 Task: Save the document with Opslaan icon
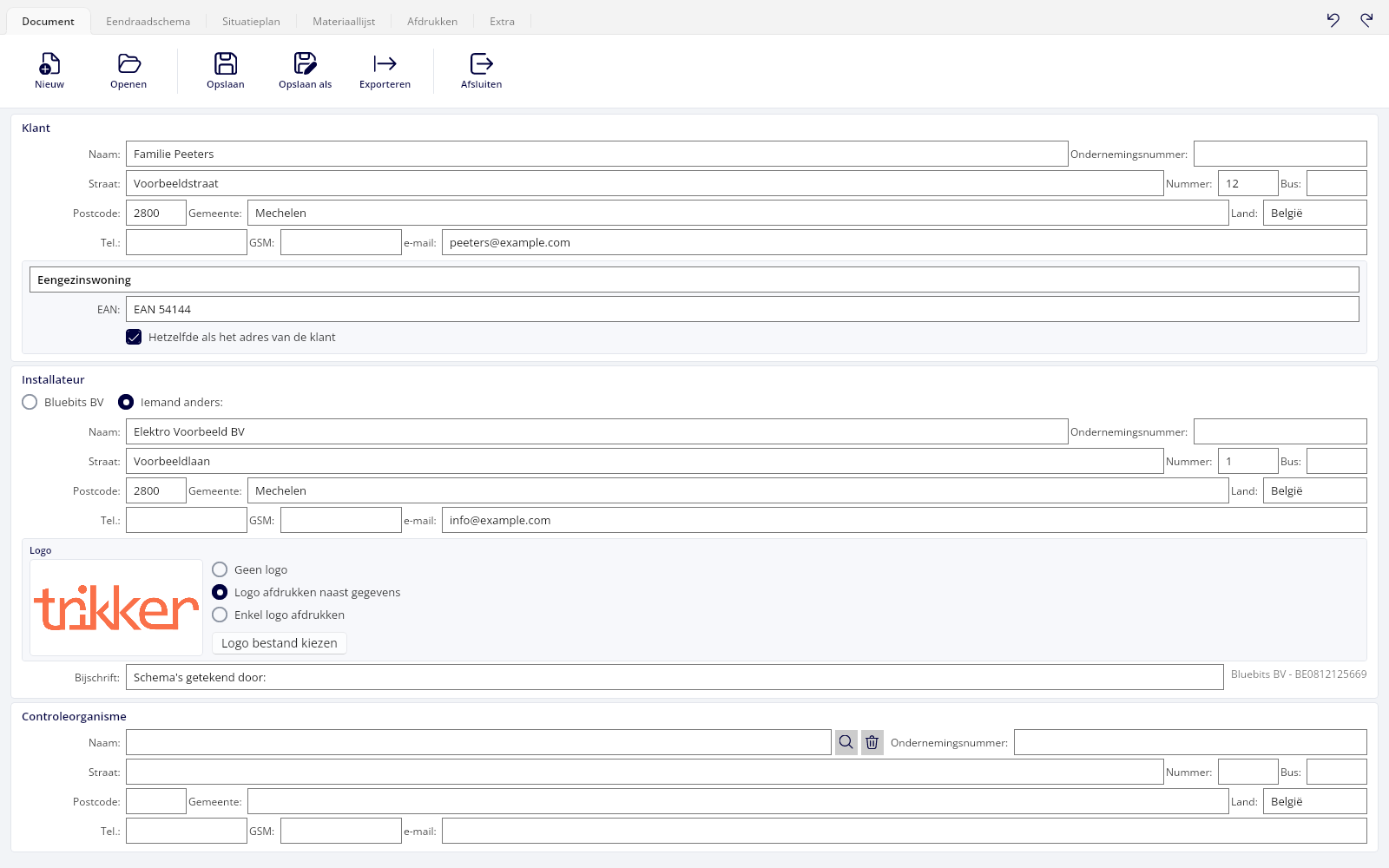(226, 63)
